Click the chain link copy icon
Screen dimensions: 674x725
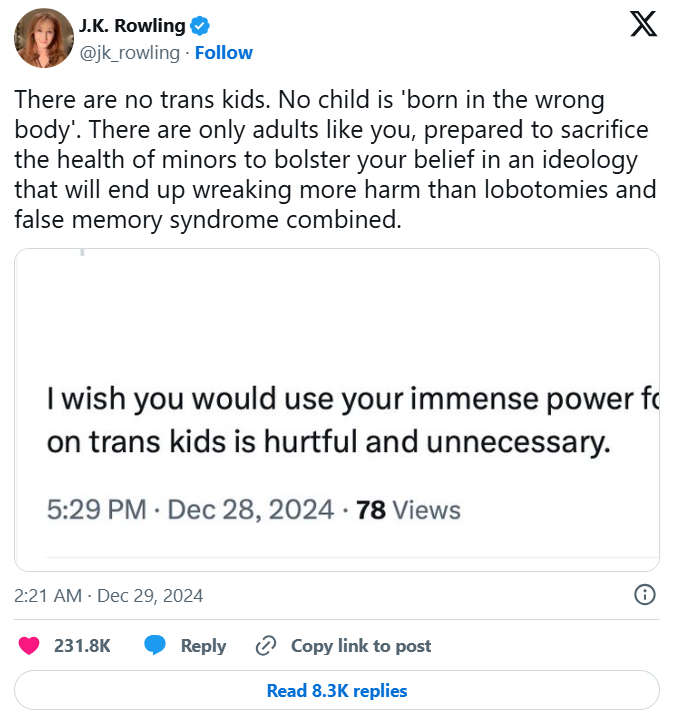(x=266, y=646)
